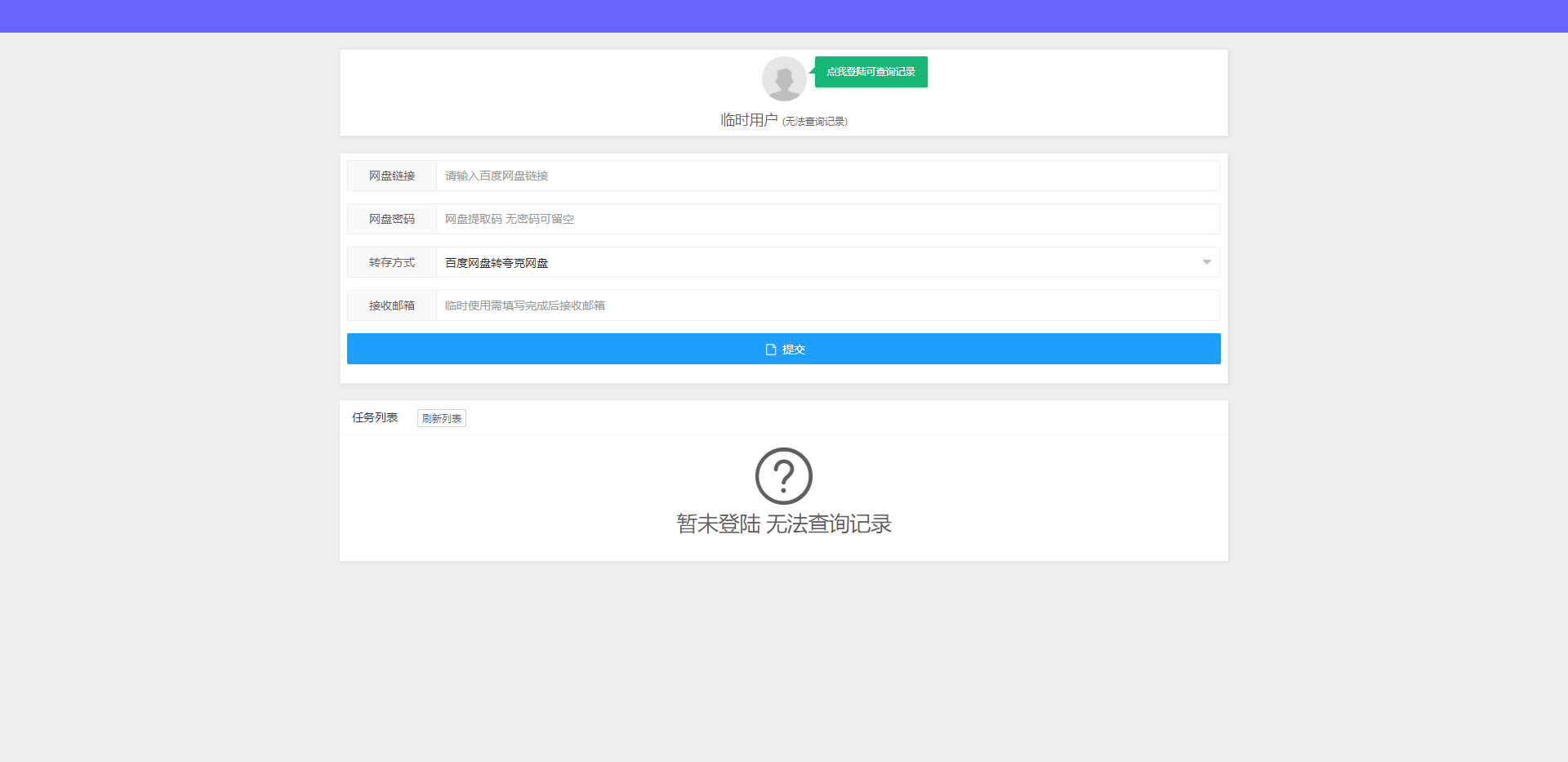Click the green 点我登陆可查询记录 button

(871, 72)
